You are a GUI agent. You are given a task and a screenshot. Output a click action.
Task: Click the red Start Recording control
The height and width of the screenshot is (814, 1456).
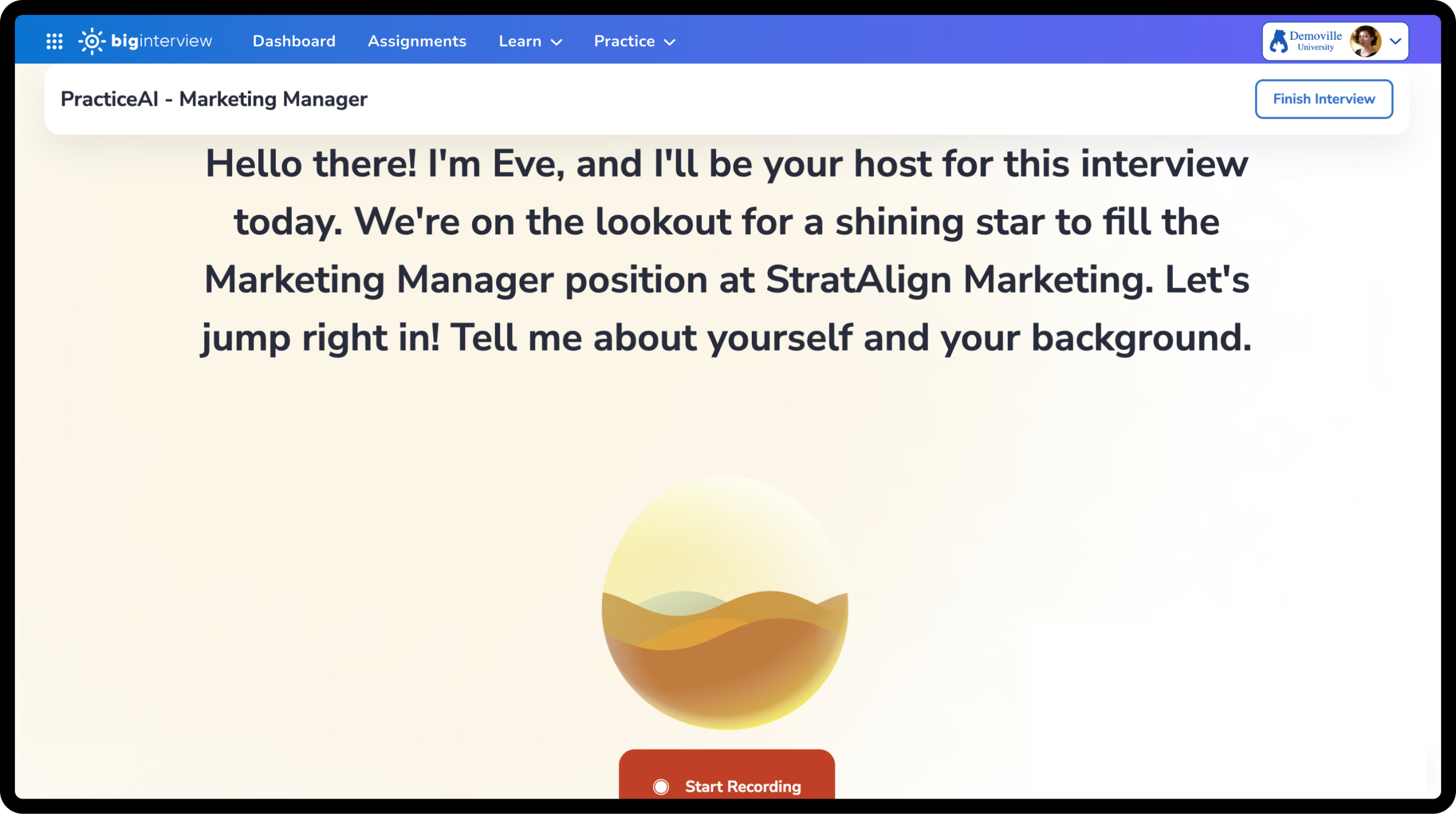tap(725, 787)
